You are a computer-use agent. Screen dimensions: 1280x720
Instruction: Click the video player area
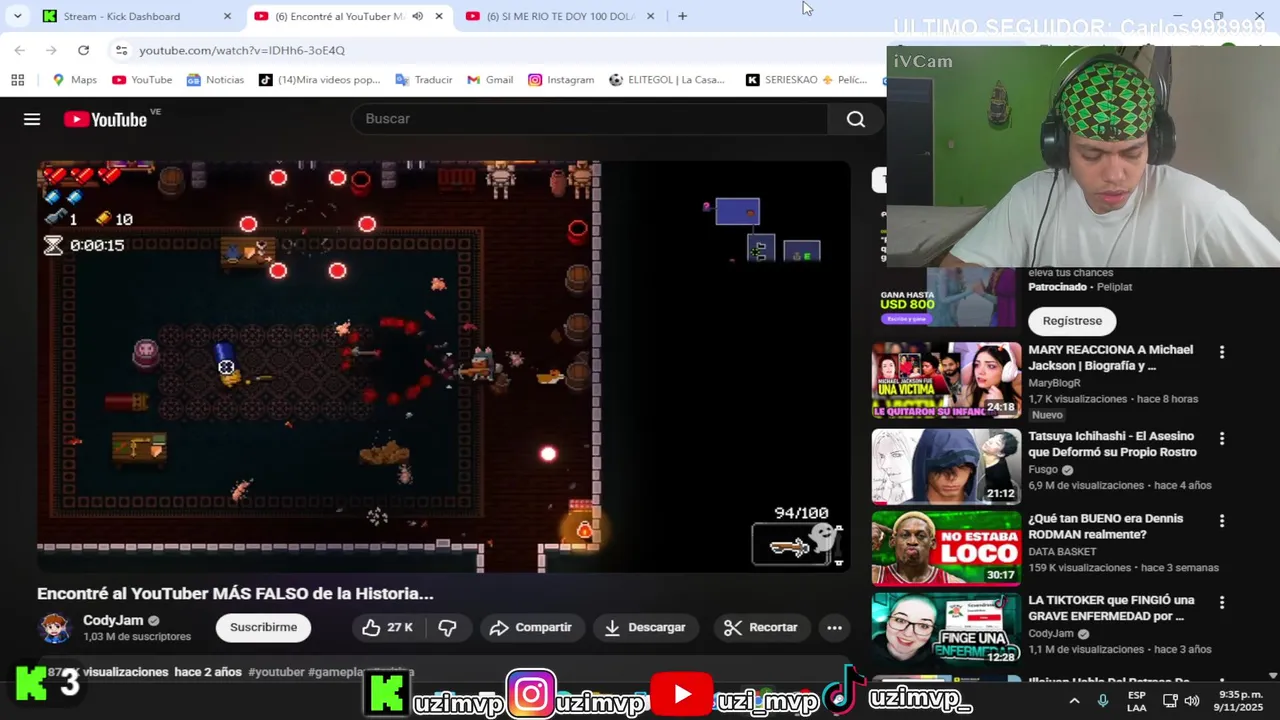443,367
